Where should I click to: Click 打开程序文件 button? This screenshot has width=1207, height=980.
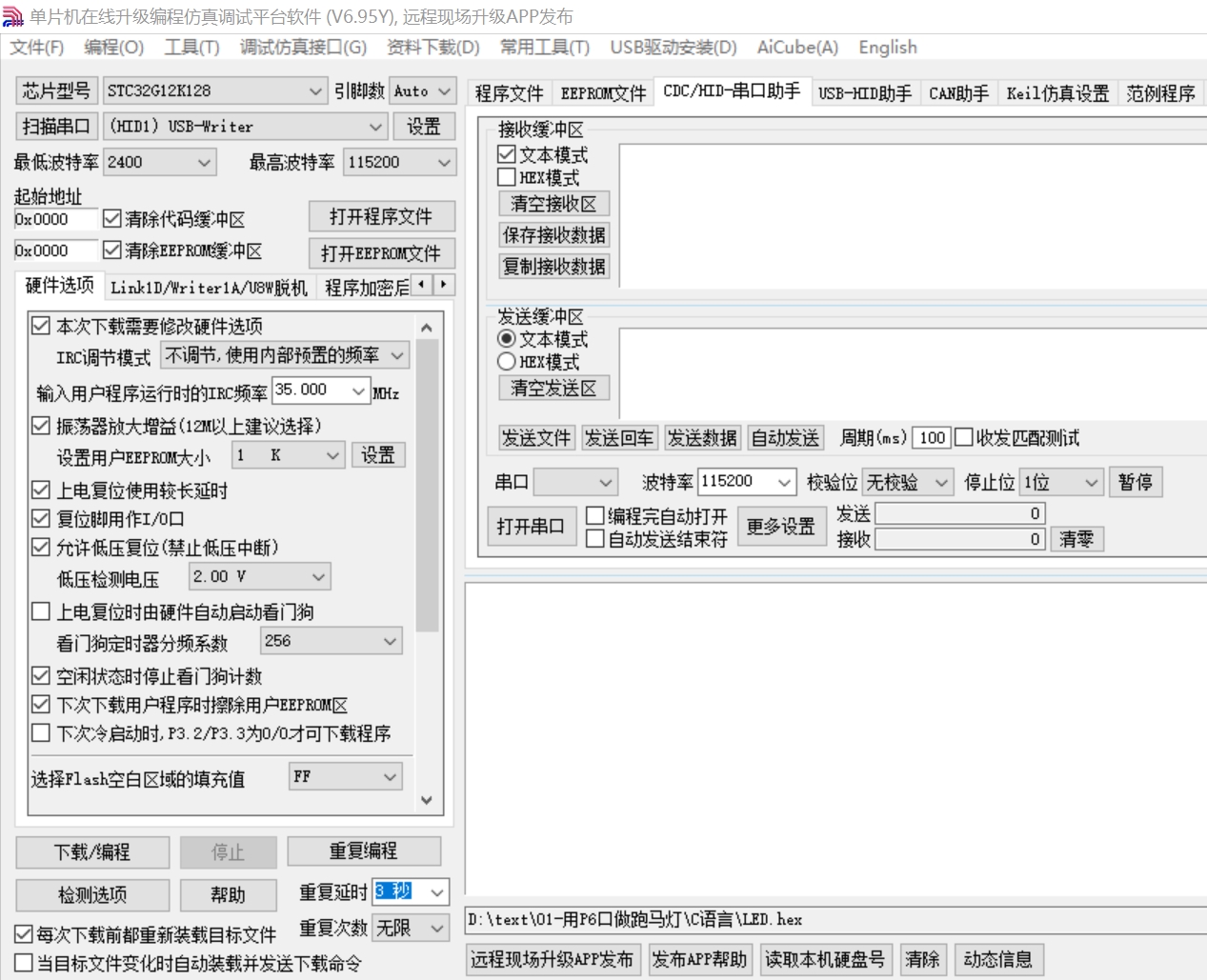pos(381,217)
